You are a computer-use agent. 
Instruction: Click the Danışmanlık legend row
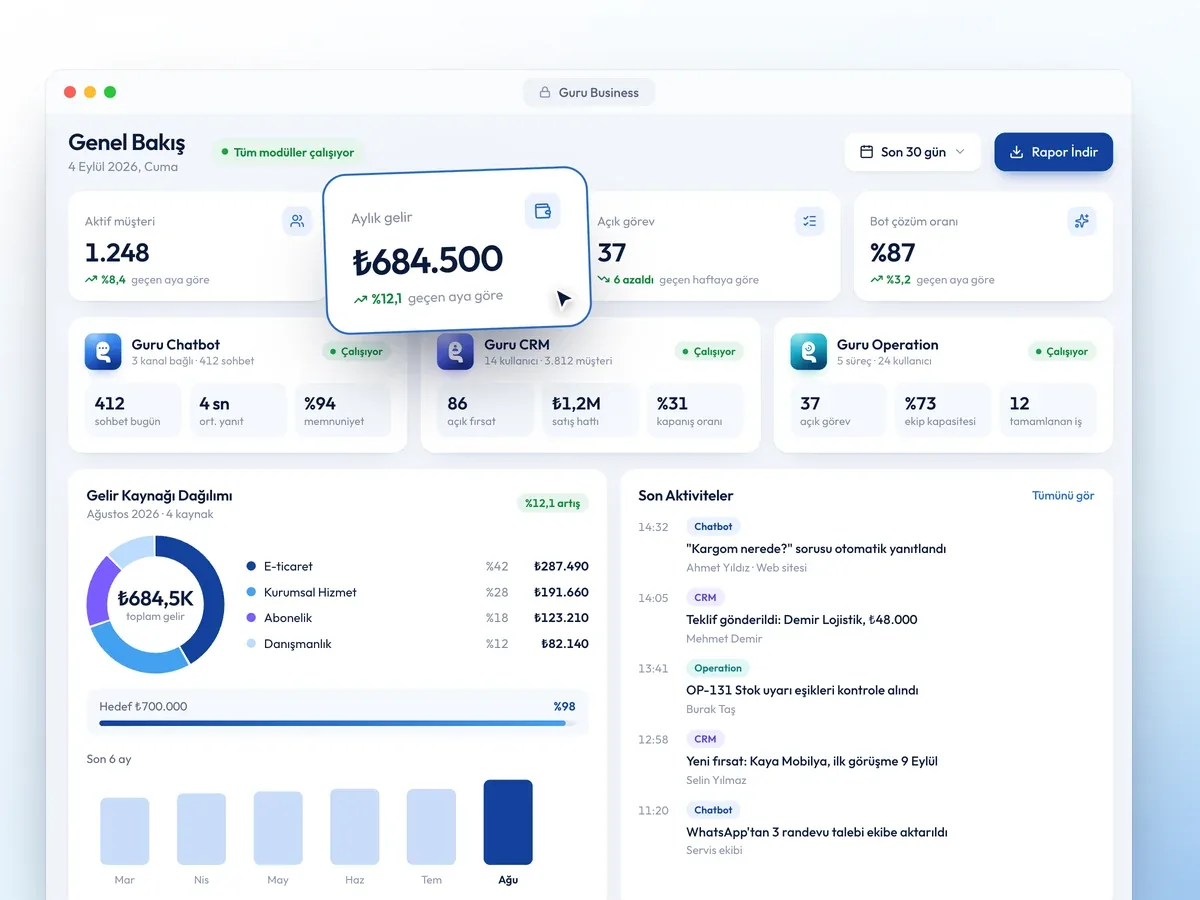coord(417,644)
